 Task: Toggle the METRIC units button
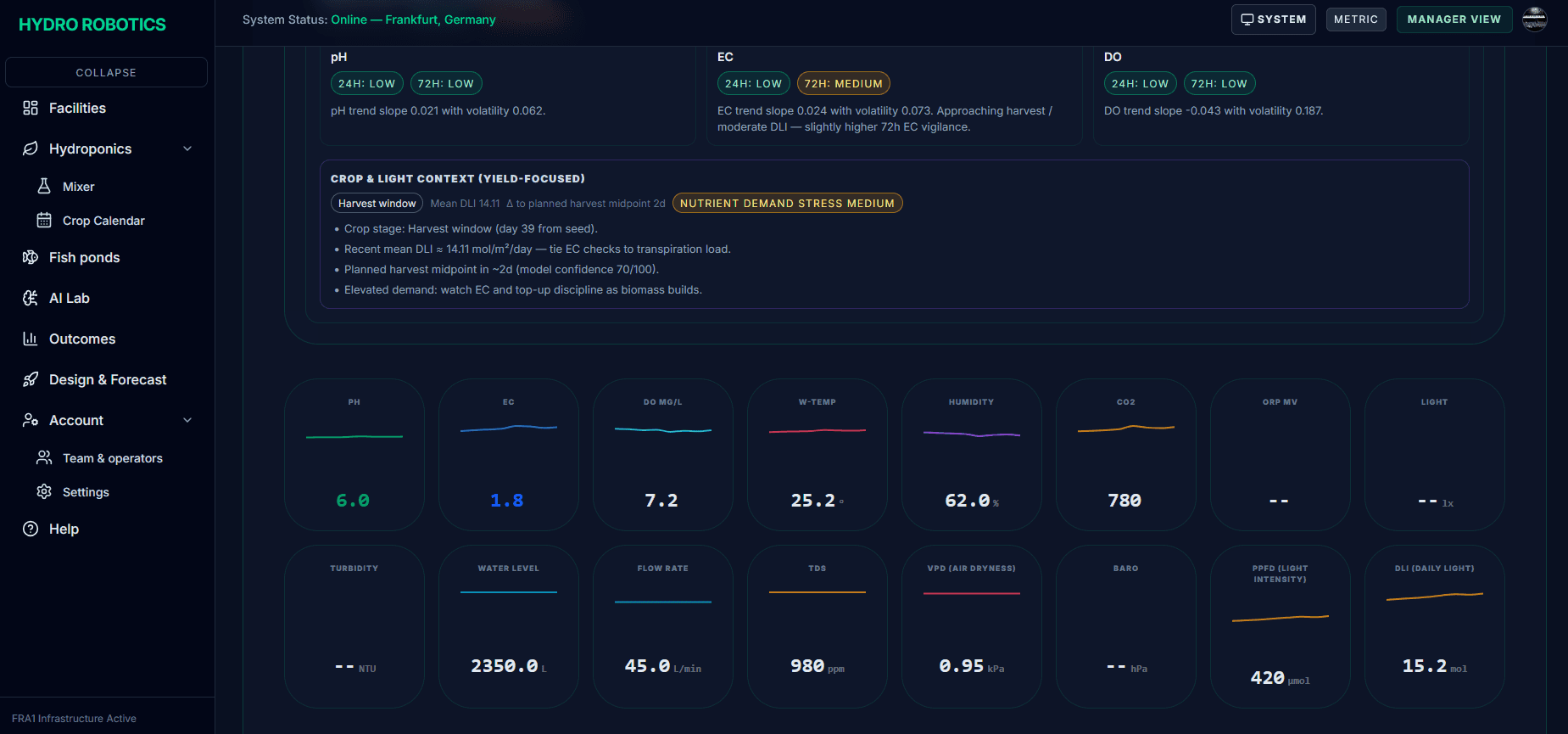coord(1356,20)
